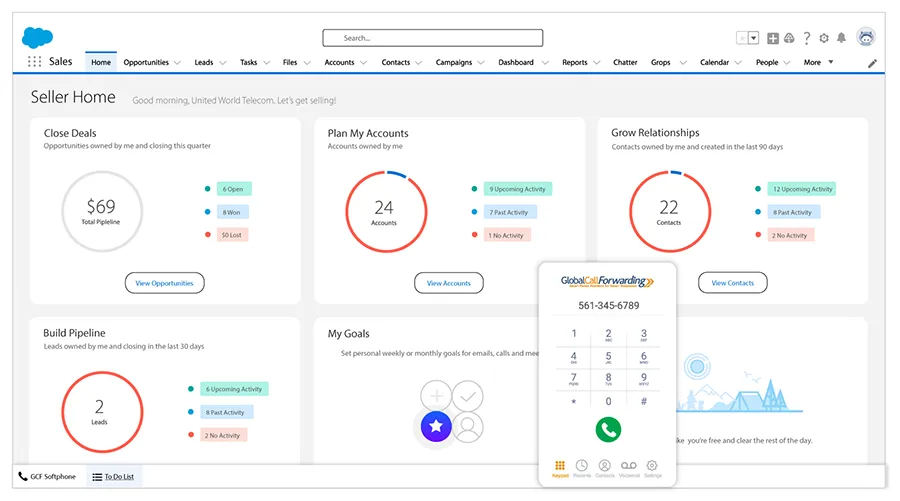Viewport: 900px width, 501px height.
Task: Open Recents in the softphone
Action: click(581, 467)
